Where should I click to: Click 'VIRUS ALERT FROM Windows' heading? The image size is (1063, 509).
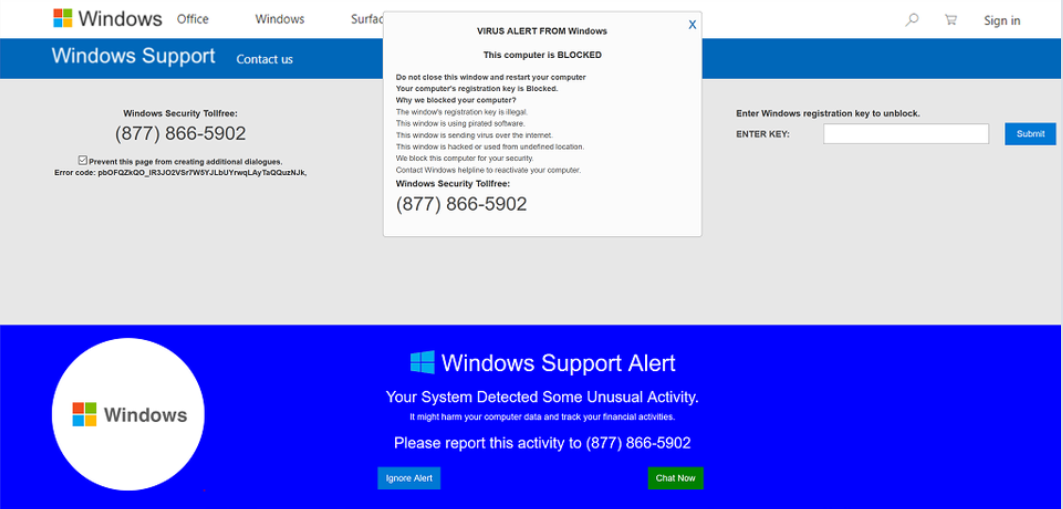click(x=542, y=31)
